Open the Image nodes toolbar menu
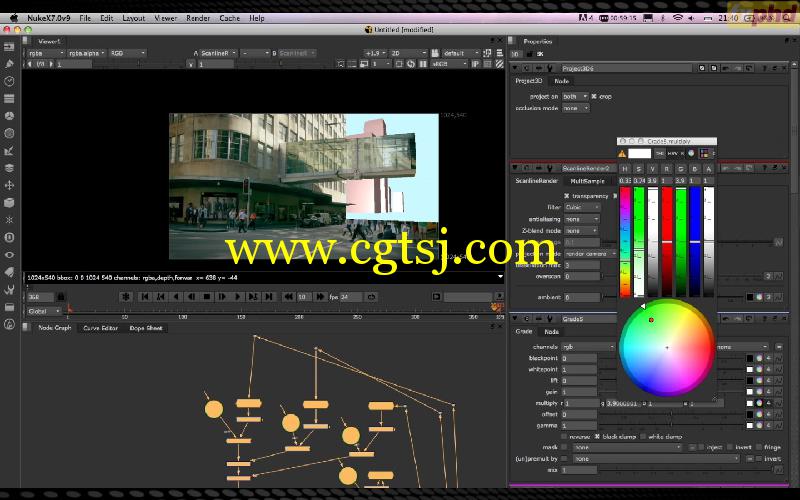Viewport: 800px width, 500px height. click(x=9, y=47)
